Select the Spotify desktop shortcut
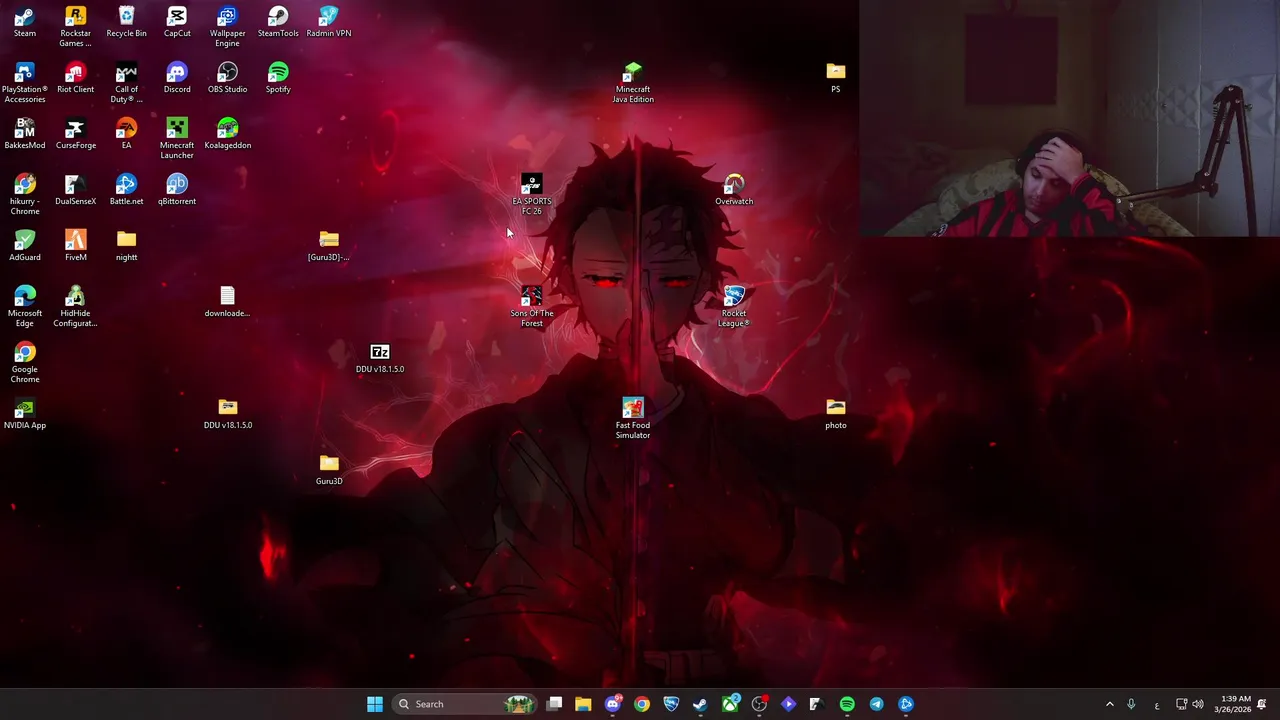 tap(278, 79)
